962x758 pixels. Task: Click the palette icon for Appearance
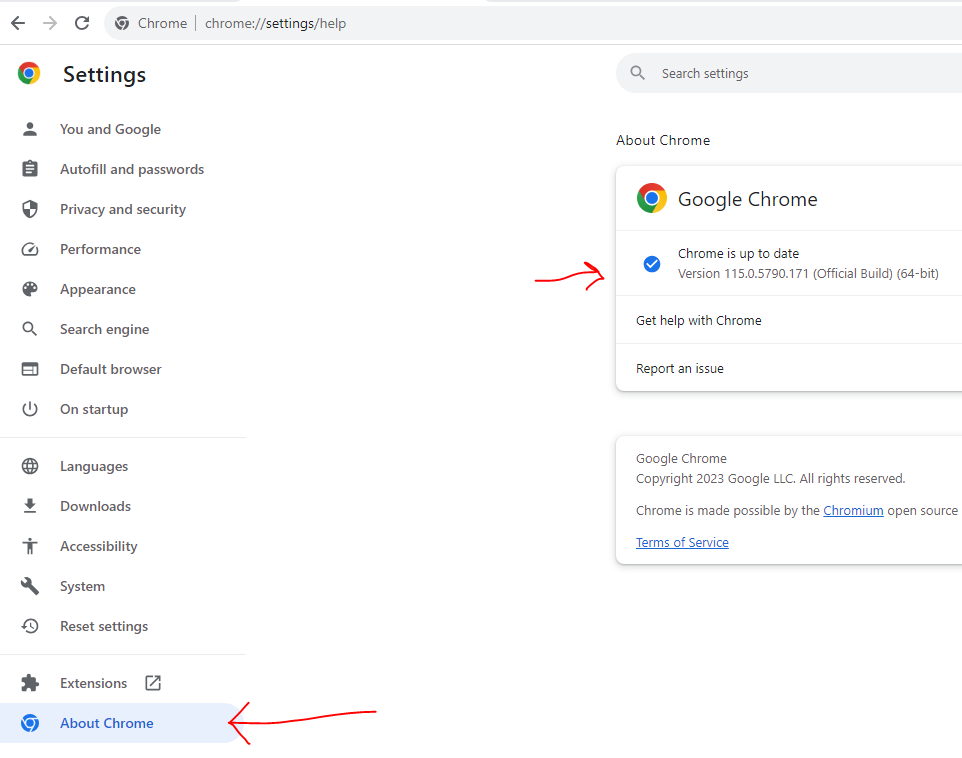pyautogui.click(x=29, y=289)
